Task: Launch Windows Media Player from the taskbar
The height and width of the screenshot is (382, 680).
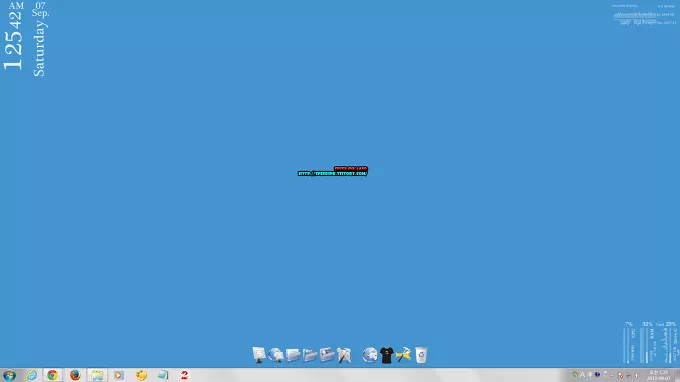Action: point(119,375)
